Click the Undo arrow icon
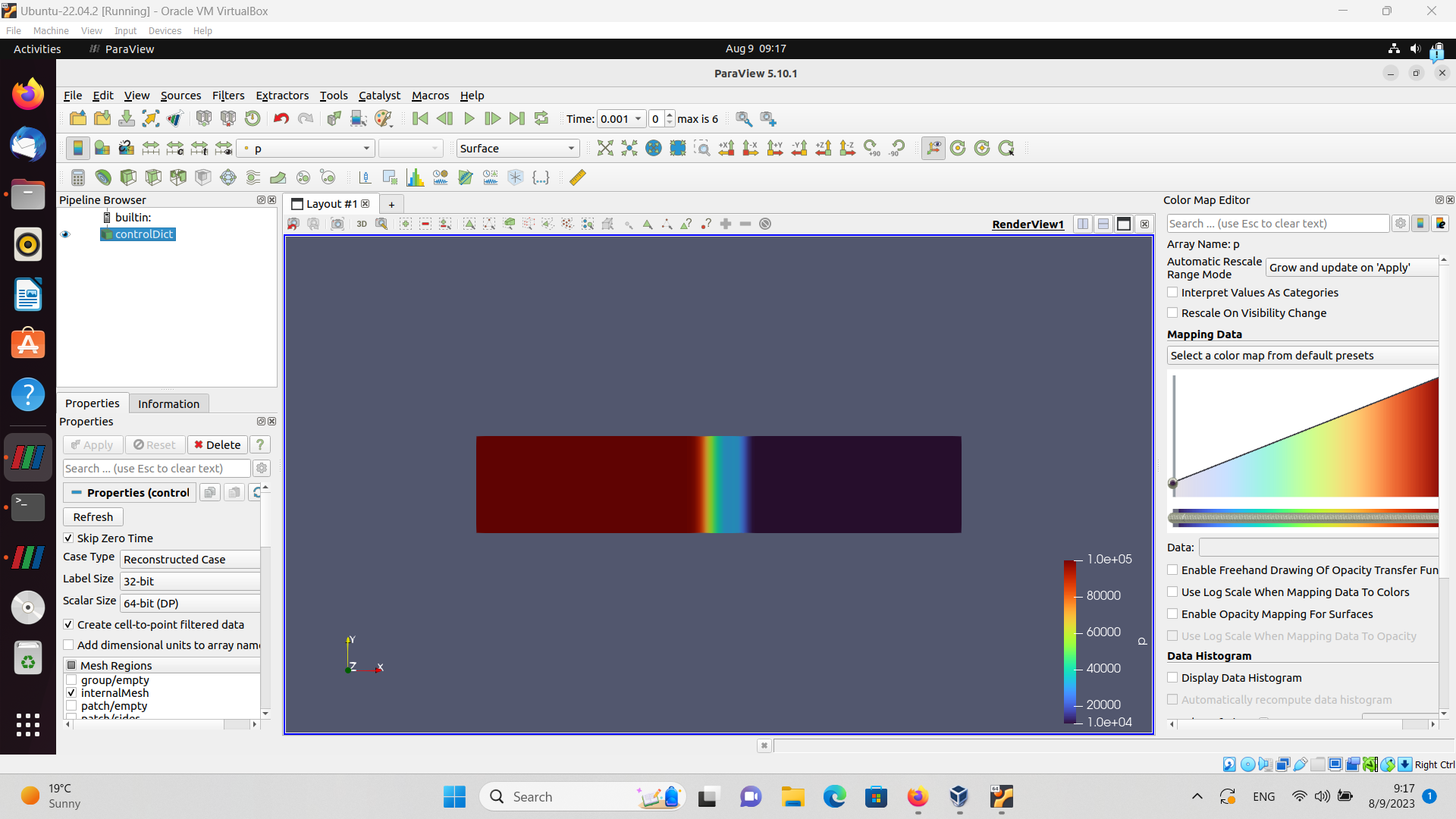Viewport: 1456px width, 819px height. click(281, 119)
